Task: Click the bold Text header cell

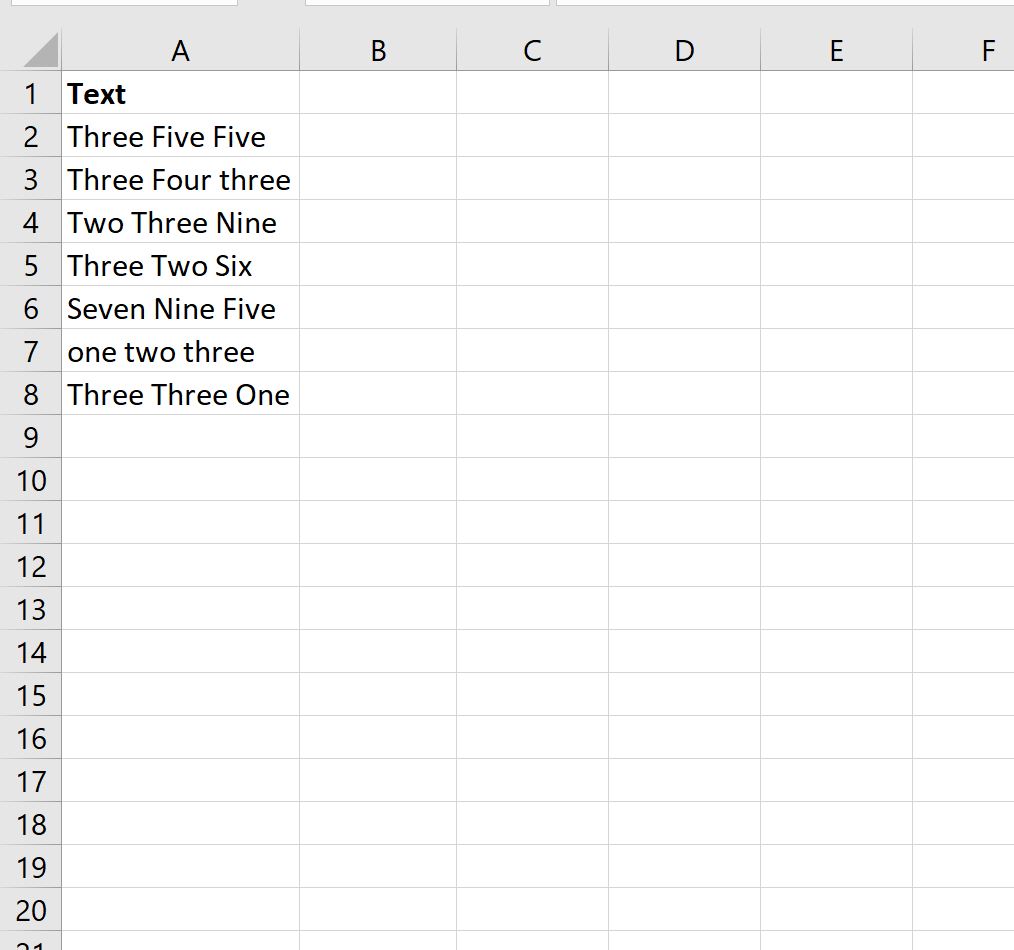Action: (180, 92)
